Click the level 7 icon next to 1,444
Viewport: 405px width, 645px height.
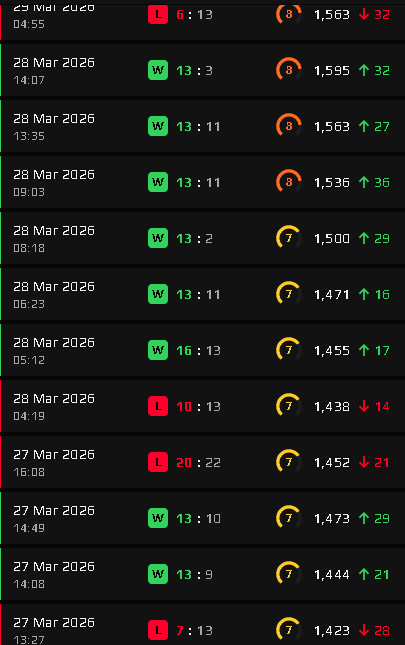click(289, 574)
